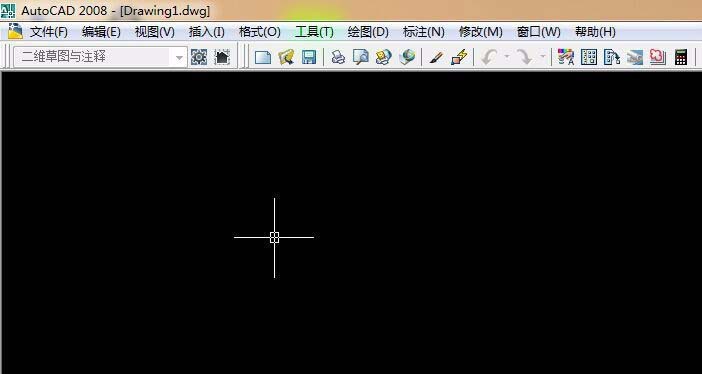
Task: Click the Publish icon
Action: 383,57
